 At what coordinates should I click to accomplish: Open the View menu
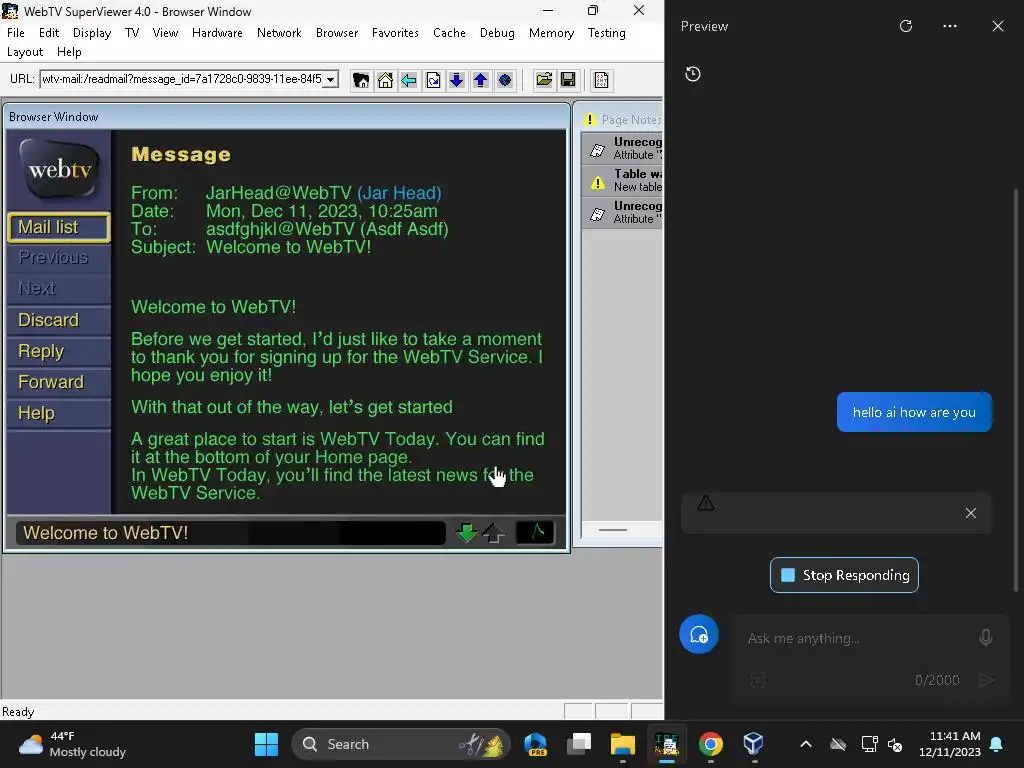[x=165, y=33]
